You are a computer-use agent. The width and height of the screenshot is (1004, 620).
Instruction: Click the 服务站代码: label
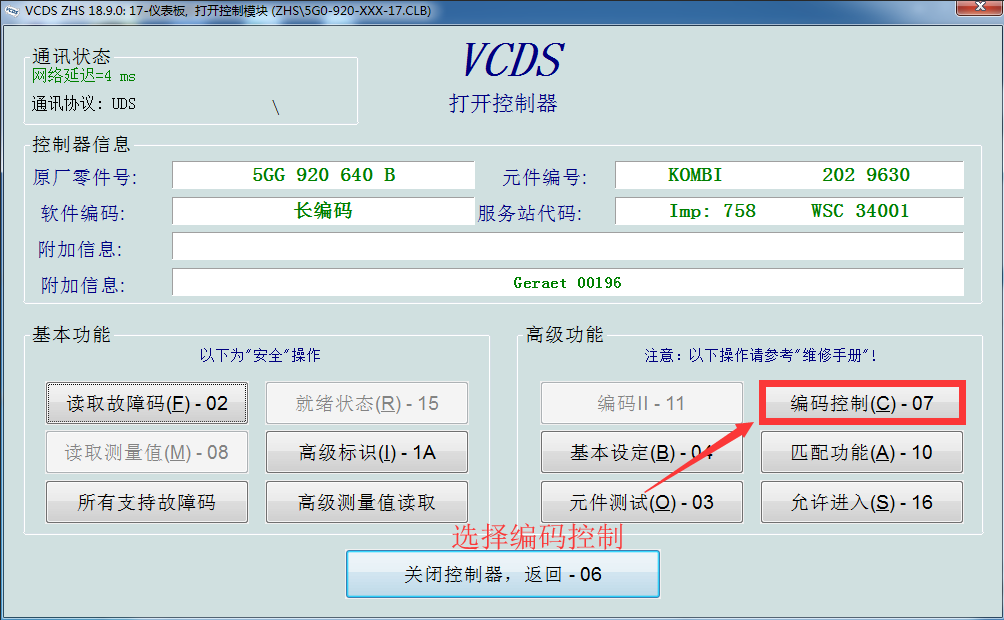coord(530,213)
